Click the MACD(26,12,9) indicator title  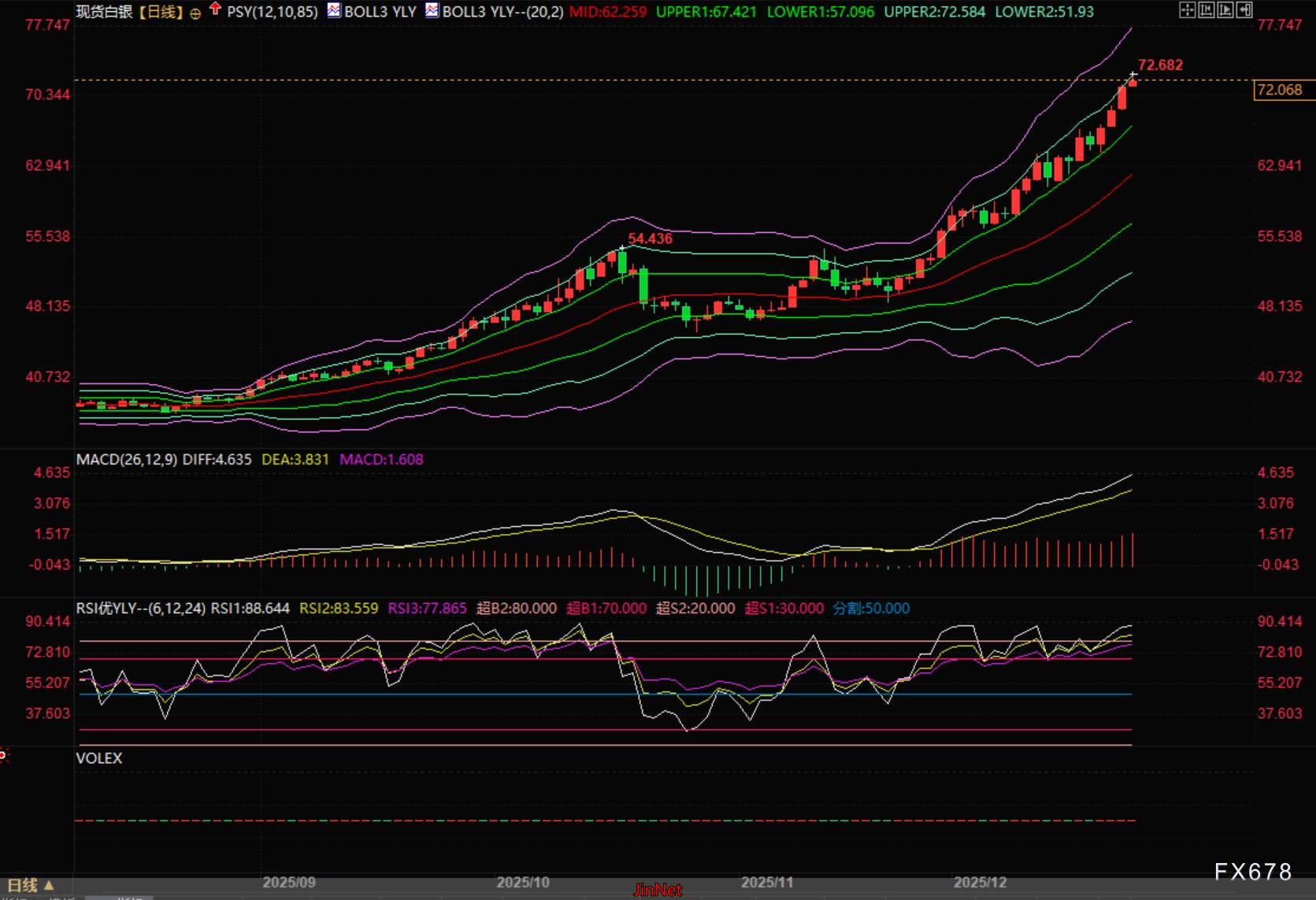coord(126,459)
